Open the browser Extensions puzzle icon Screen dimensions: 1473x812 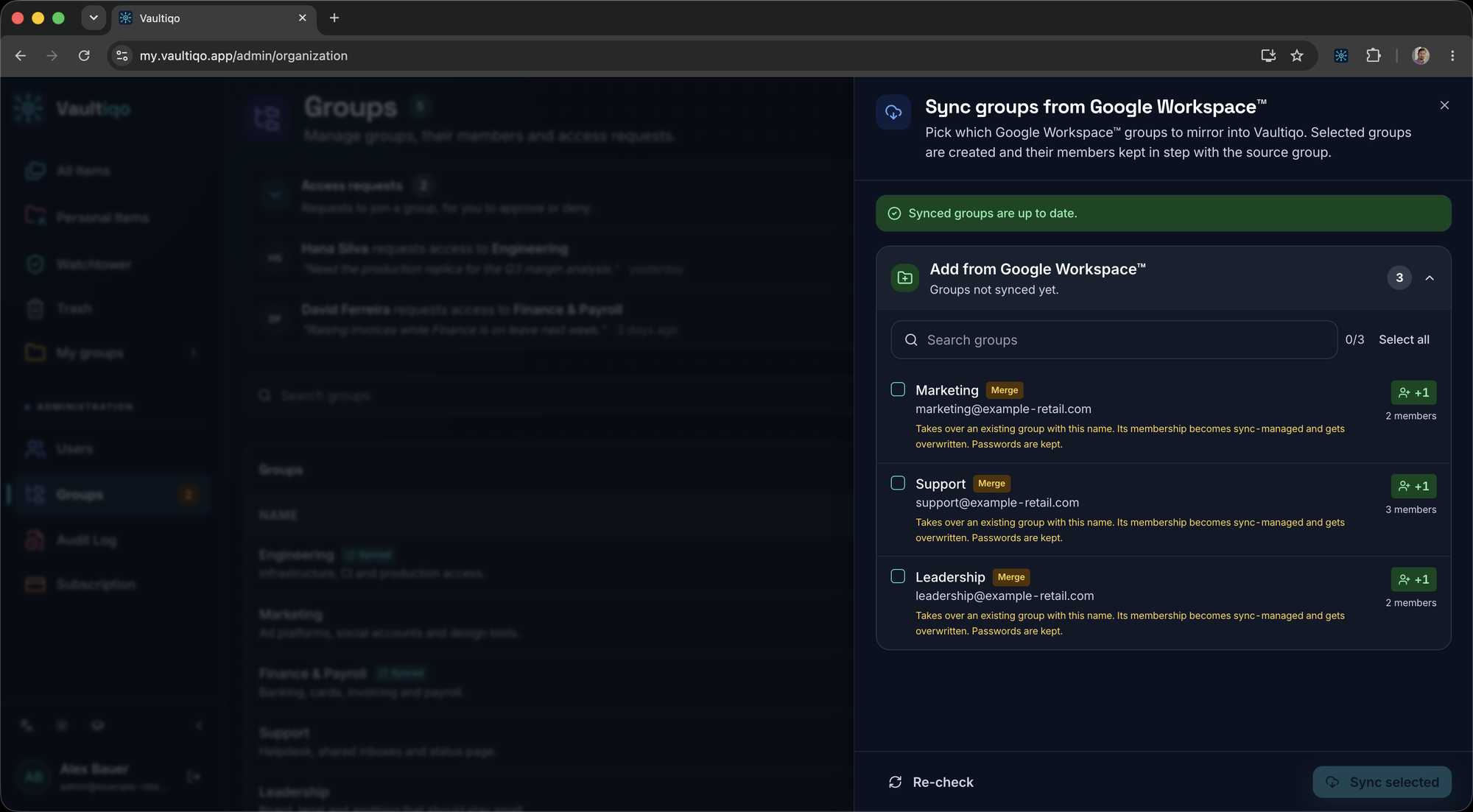[1374, 56]
